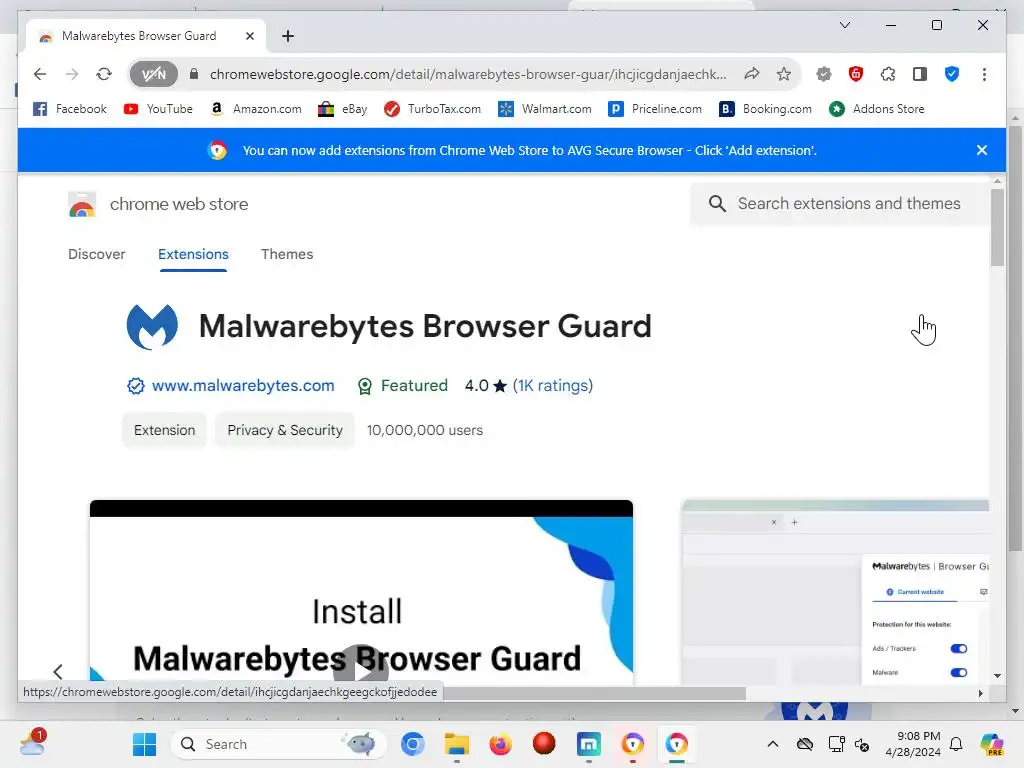Open the Facebook bookmark

[69, 109]
